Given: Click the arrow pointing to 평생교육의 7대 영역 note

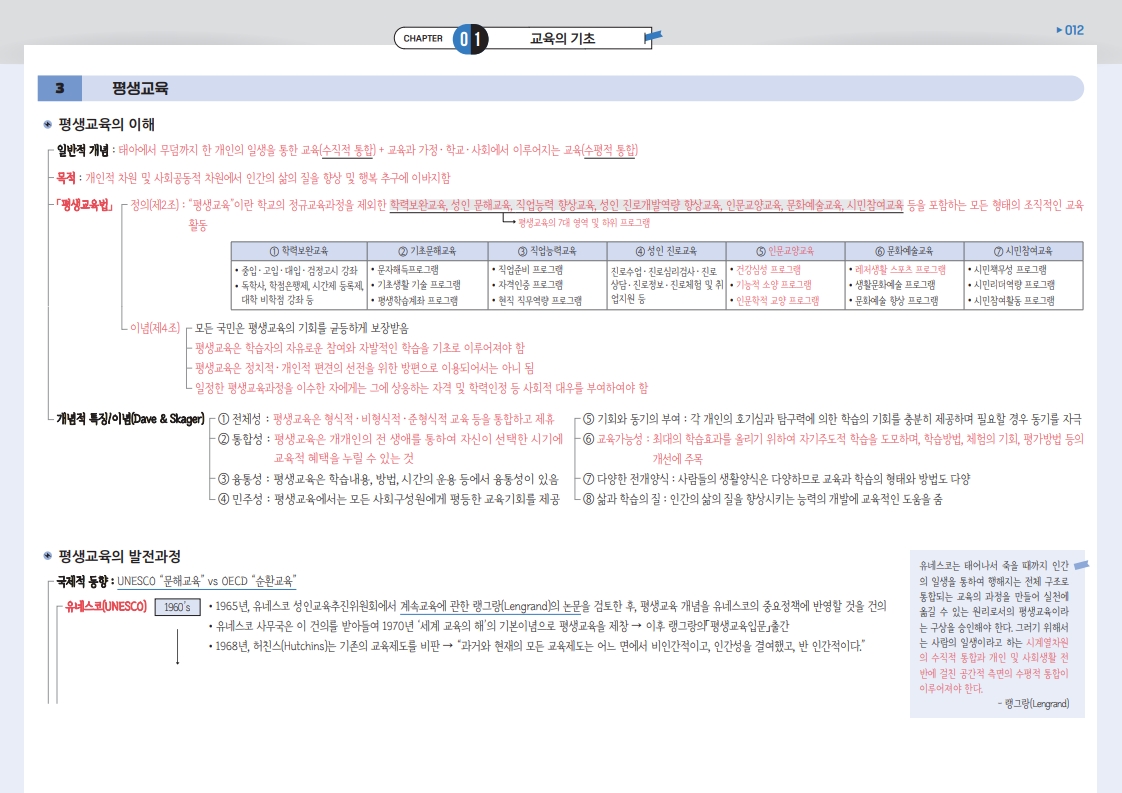Looking at the screenshot, I should click(x=508, y=220).
